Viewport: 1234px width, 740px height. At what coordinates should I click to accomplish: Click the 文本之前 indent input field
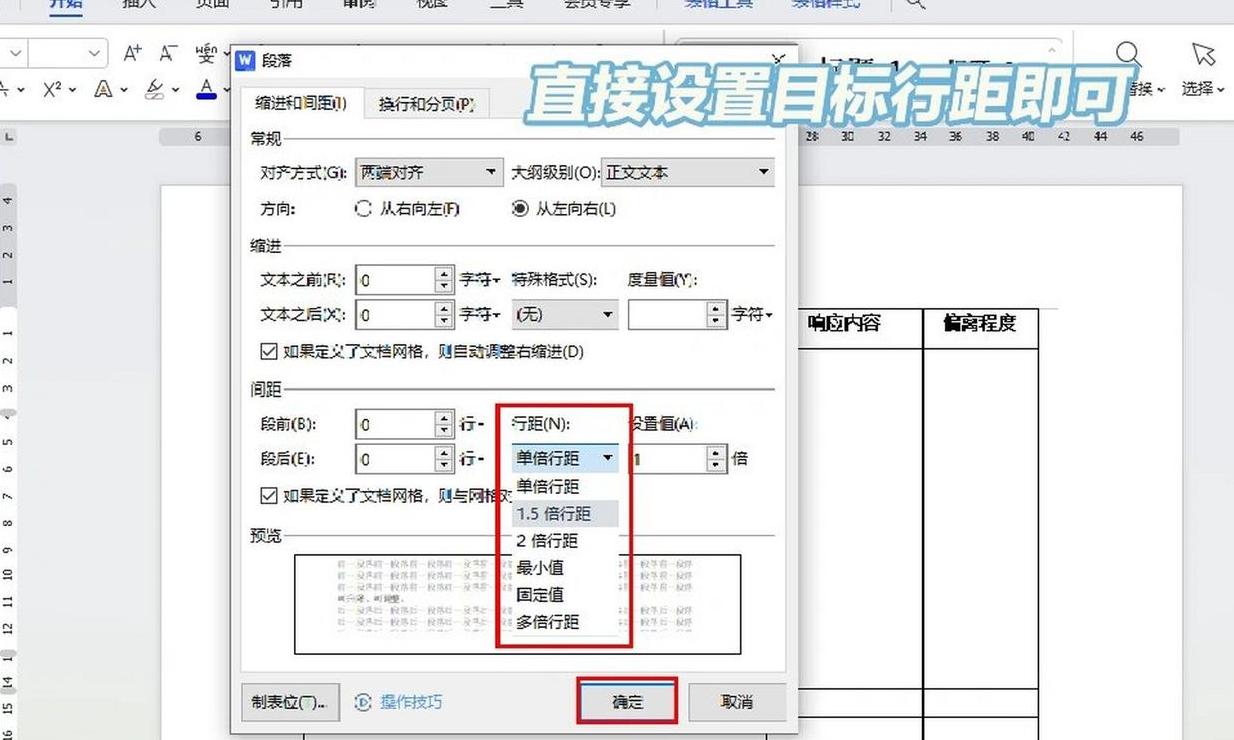click(395, 280)
